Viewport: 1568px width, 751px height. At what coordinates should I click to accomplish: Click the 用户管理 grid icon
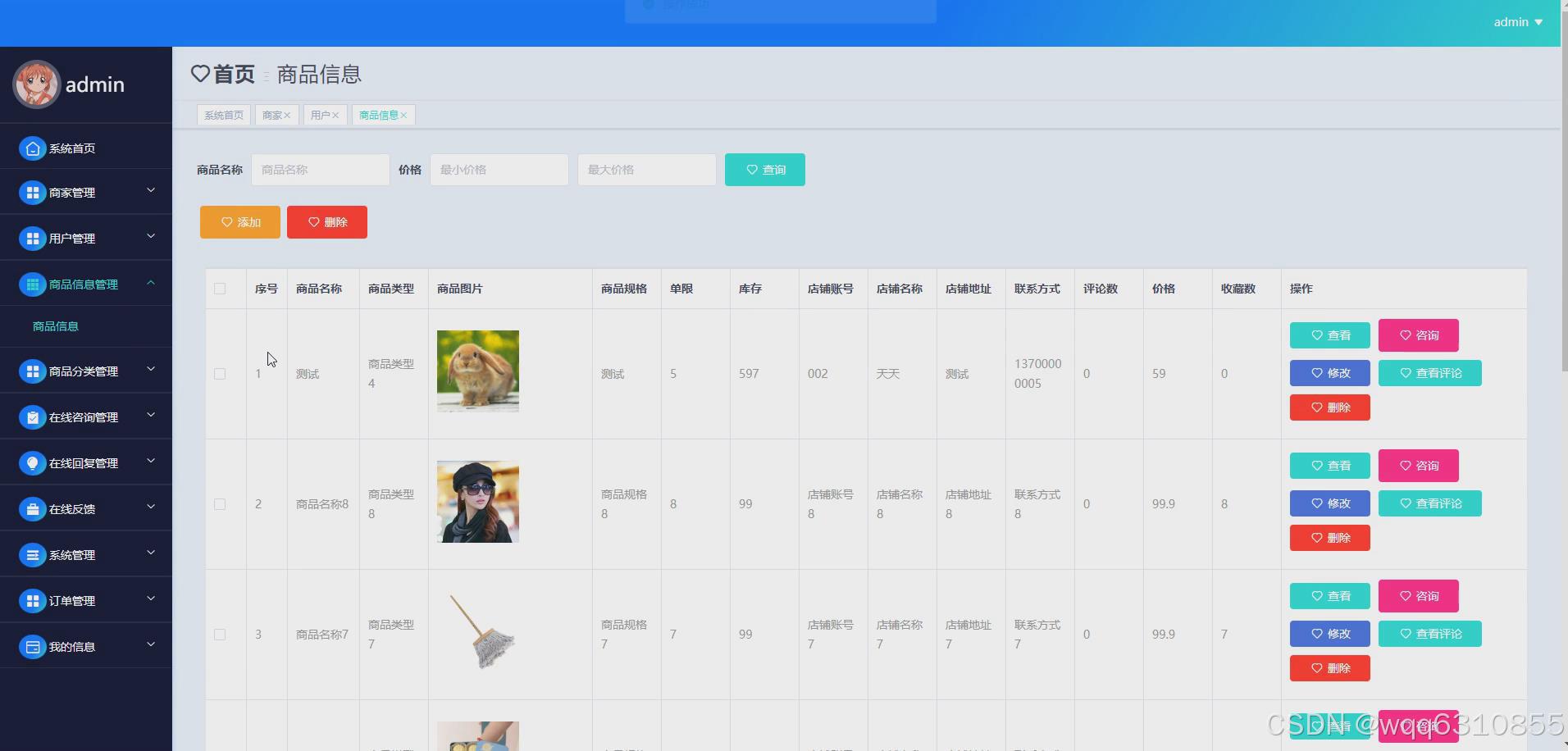33,238
